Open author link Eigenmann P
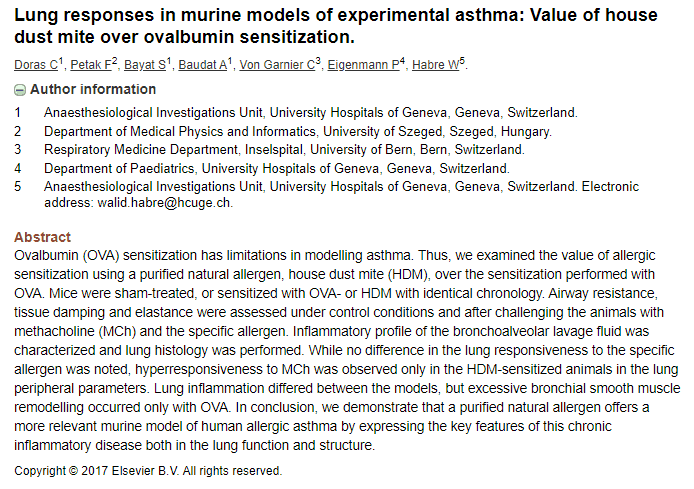Image resolution: width=694 pixels, height=489 pixels. tap(363, 65)
